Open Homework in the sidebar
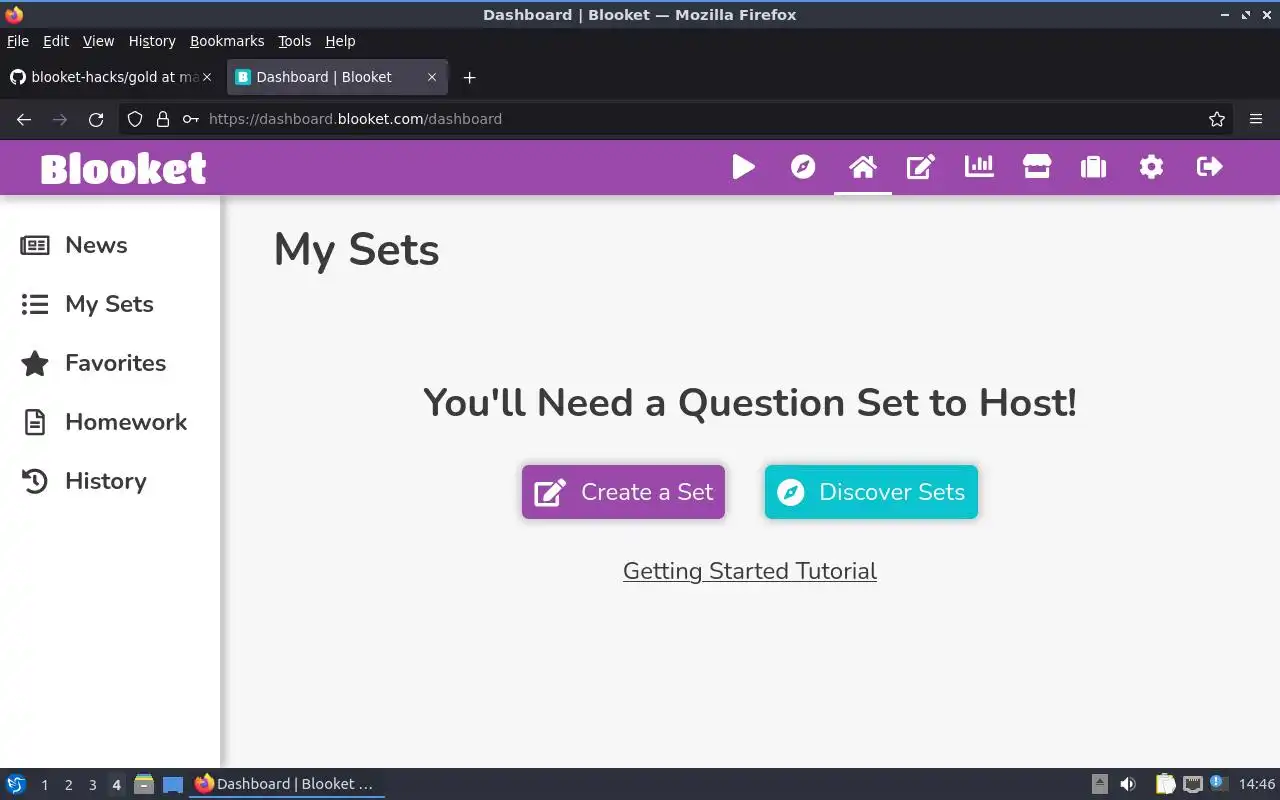 [104, 422]
